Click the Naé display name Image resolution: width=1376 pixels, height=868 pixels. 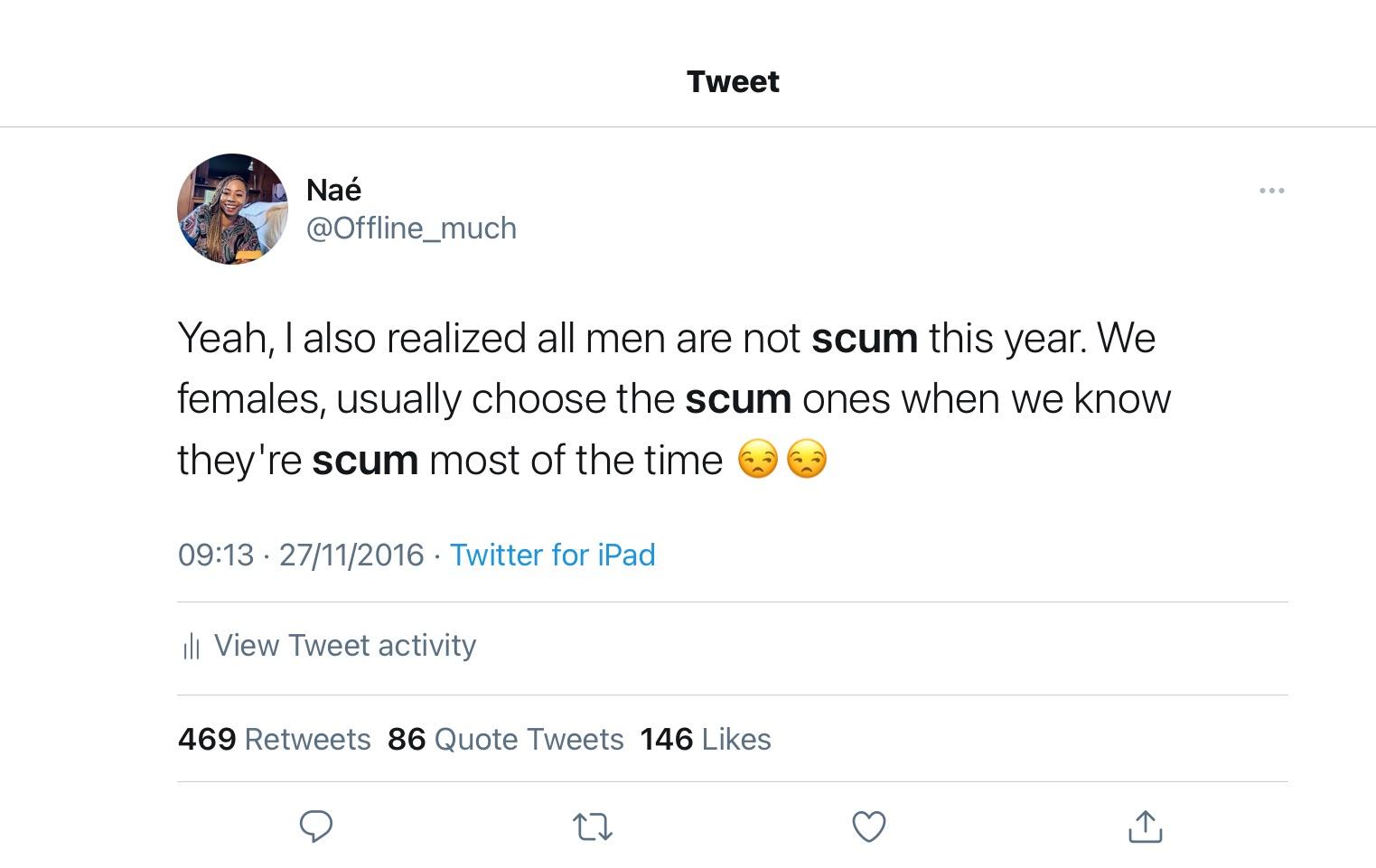333,190
